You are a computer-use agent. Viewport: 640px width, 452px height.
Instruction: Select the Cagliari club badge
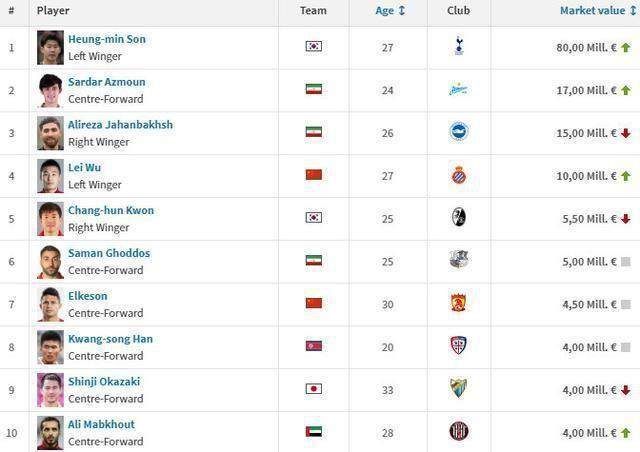tap(458, 345)
